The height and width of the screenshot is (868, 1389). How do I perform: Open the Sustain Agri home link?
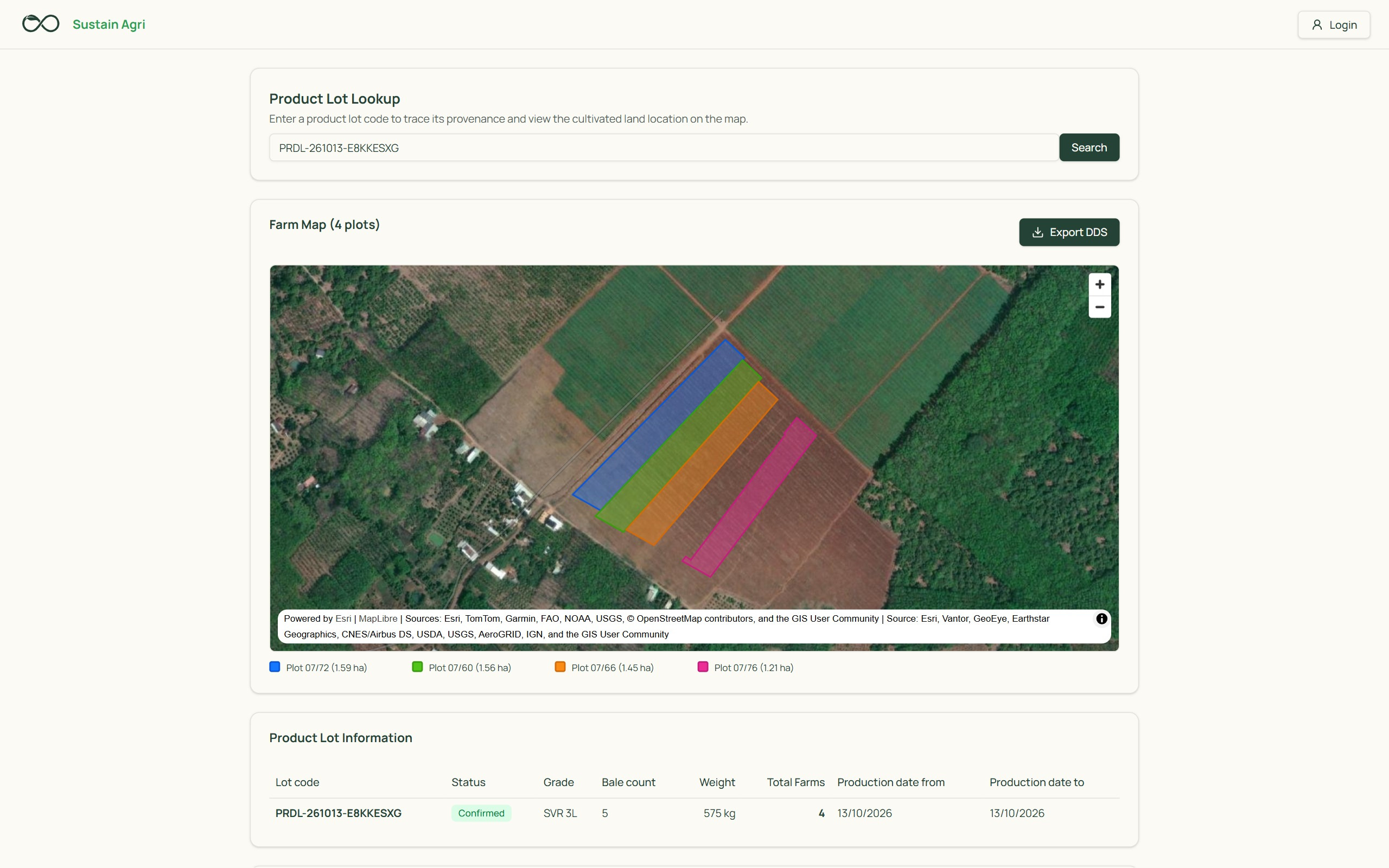pyautogui.click(x=109, y=24)
